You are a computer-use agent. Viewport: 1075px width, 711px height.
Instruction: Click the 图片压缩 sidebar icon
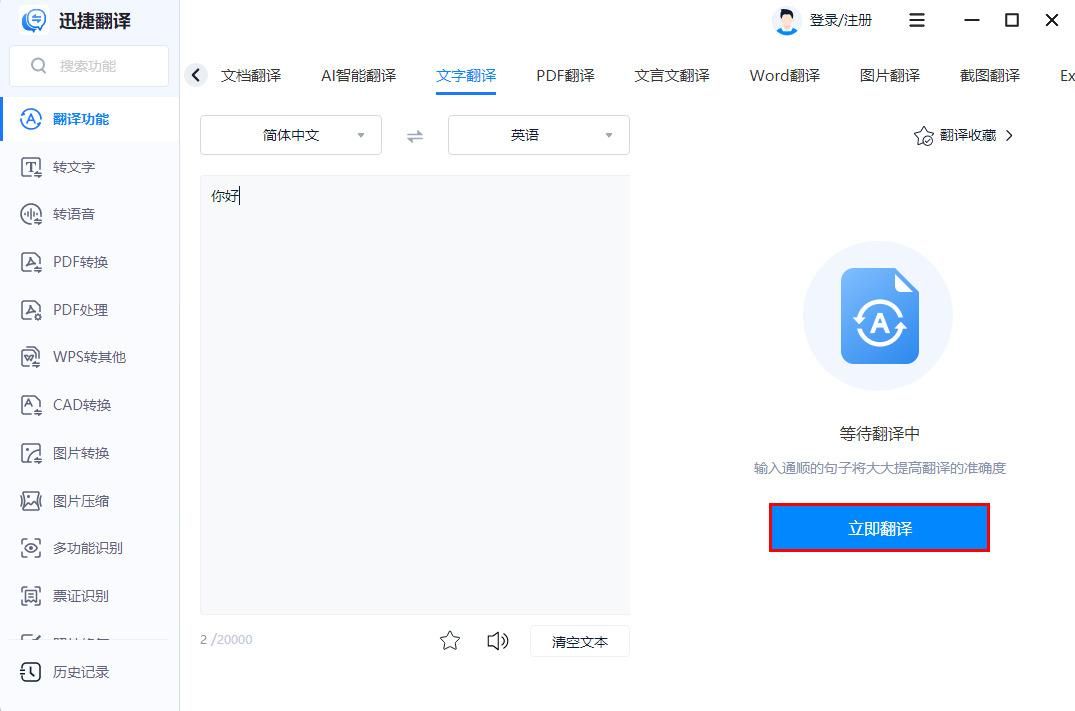31,501
